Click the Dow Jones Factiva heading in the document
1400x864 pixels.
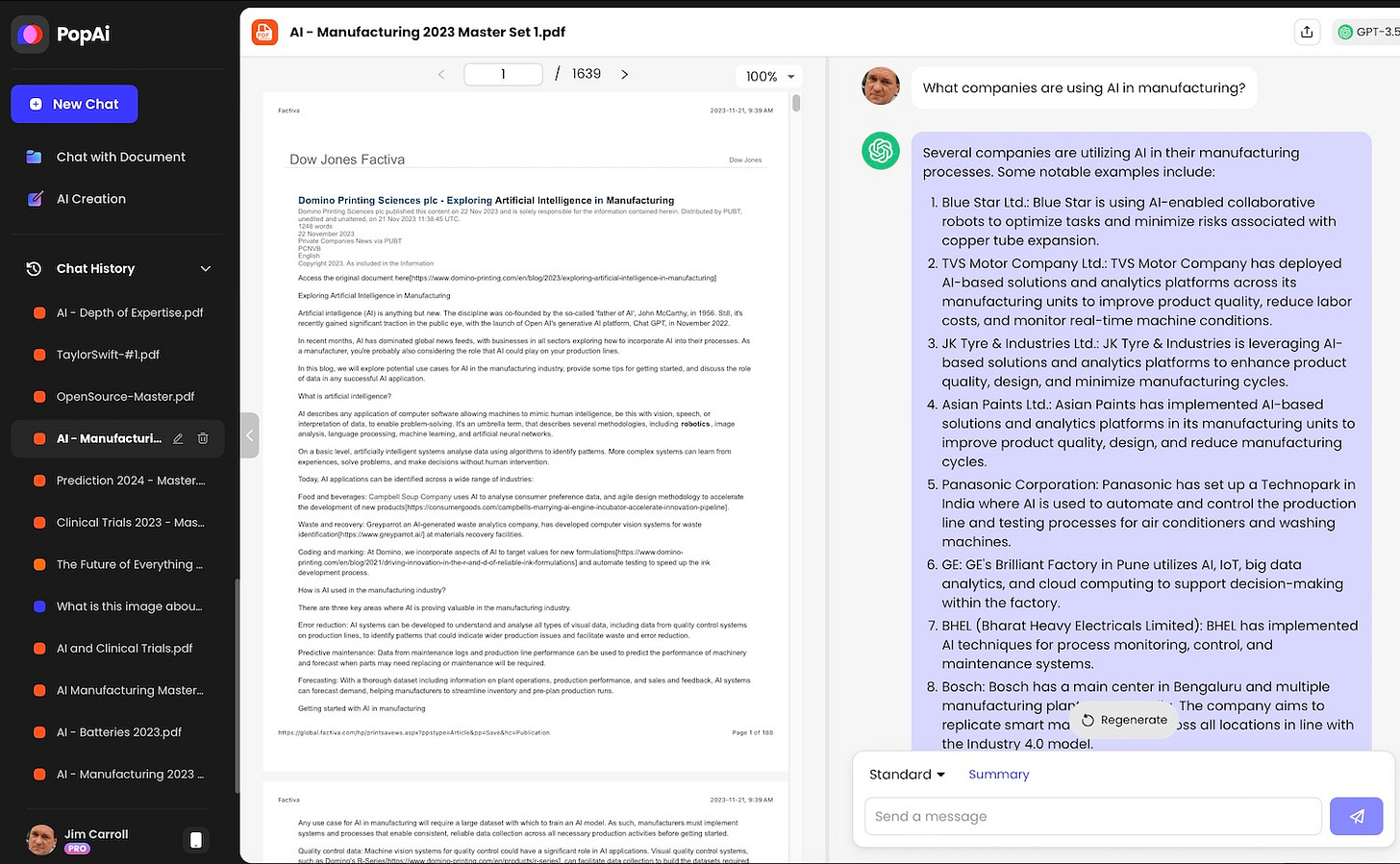click(x=347, y=160)
